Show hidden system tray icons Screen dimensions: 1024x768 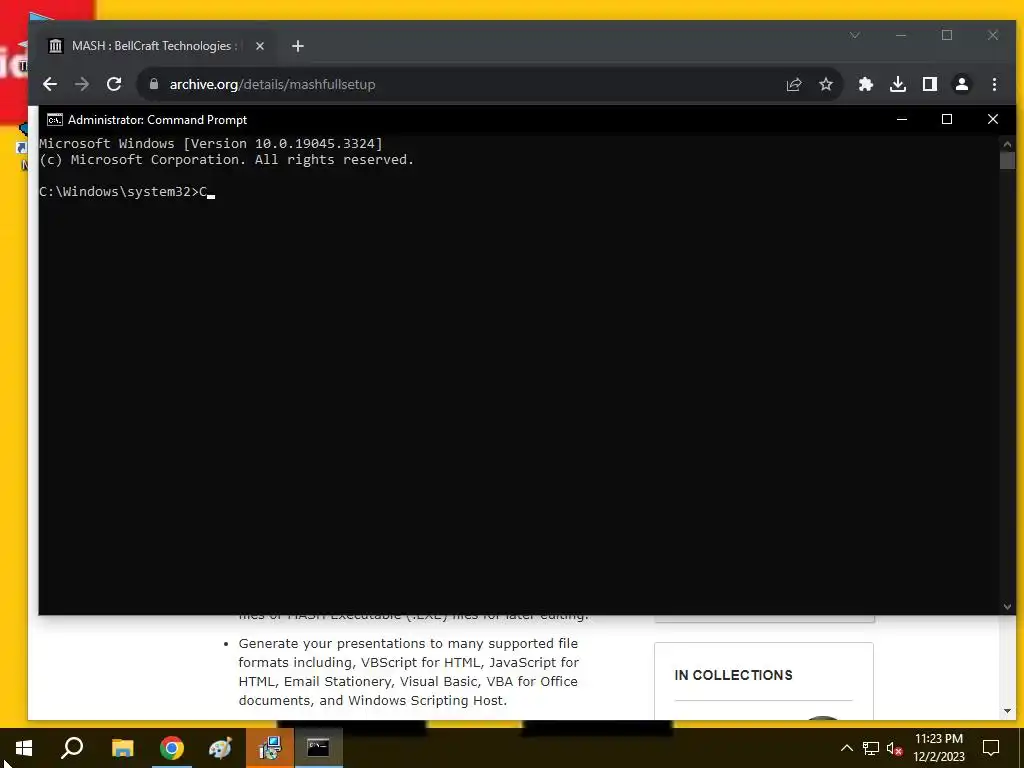point(846,748)
